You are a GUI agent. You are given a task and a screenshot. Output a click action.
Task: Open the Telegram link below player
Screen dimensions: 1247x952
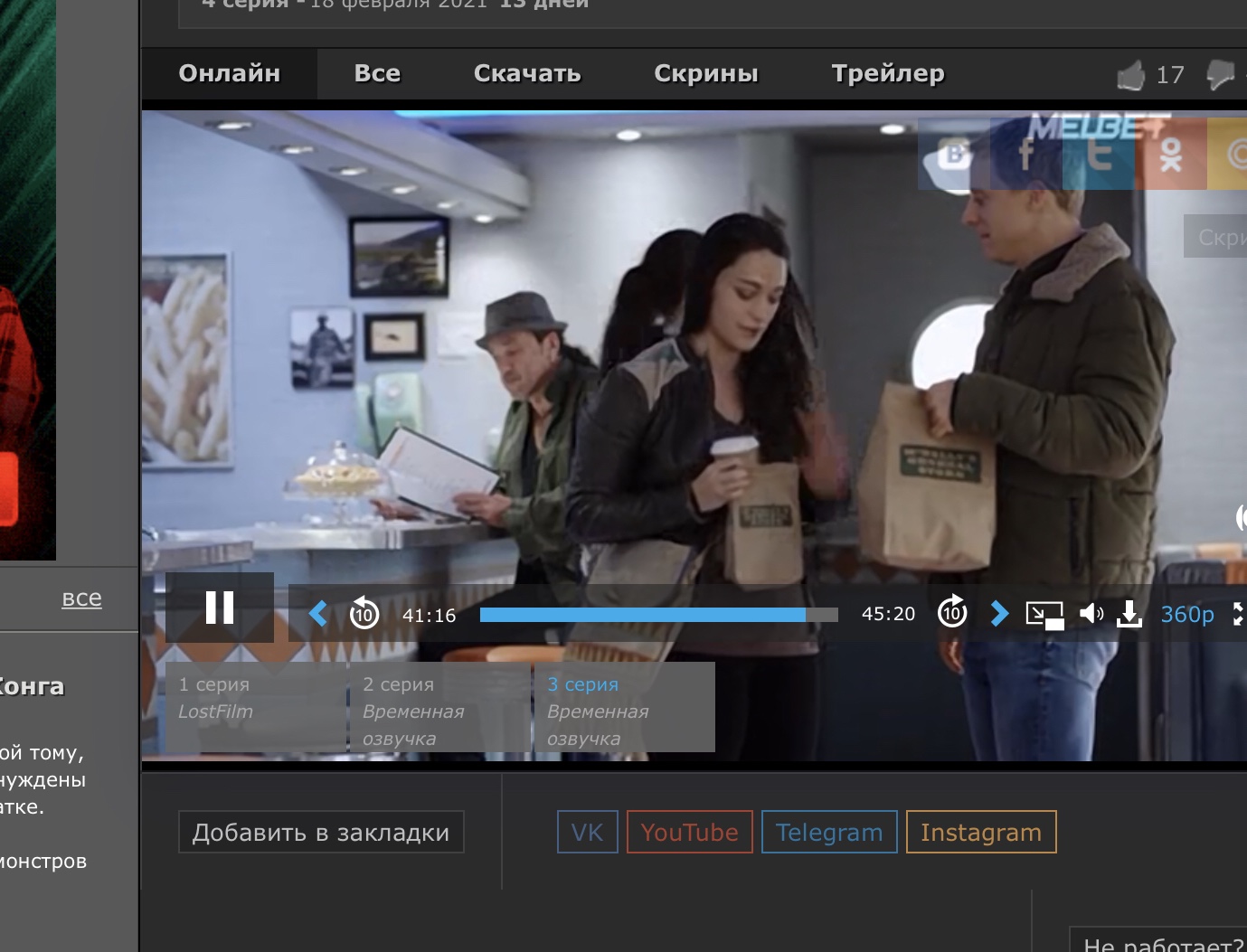pyautogui.click(x=829, y=832)
